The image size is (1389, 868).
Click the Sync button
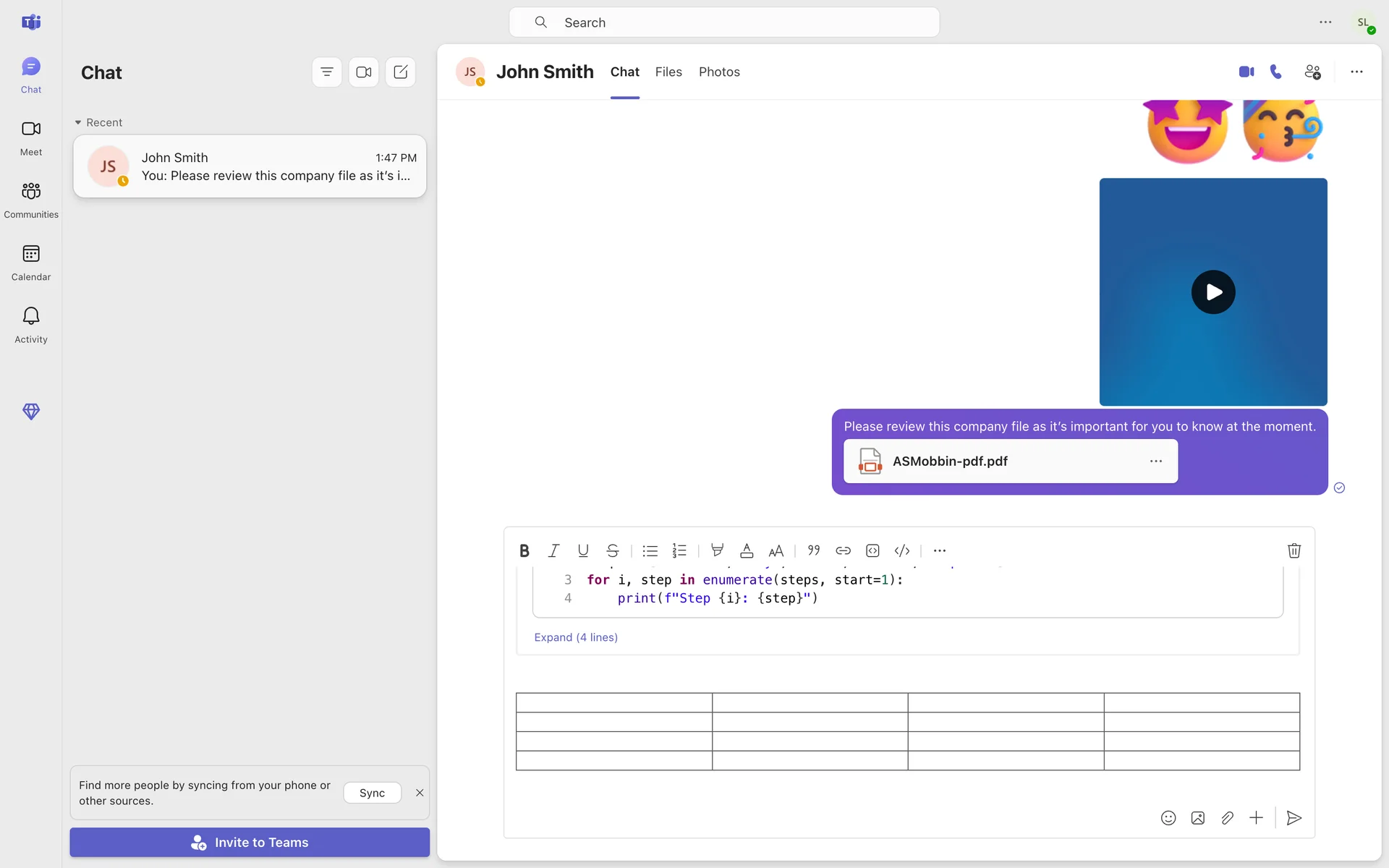(x=372, y=793)
